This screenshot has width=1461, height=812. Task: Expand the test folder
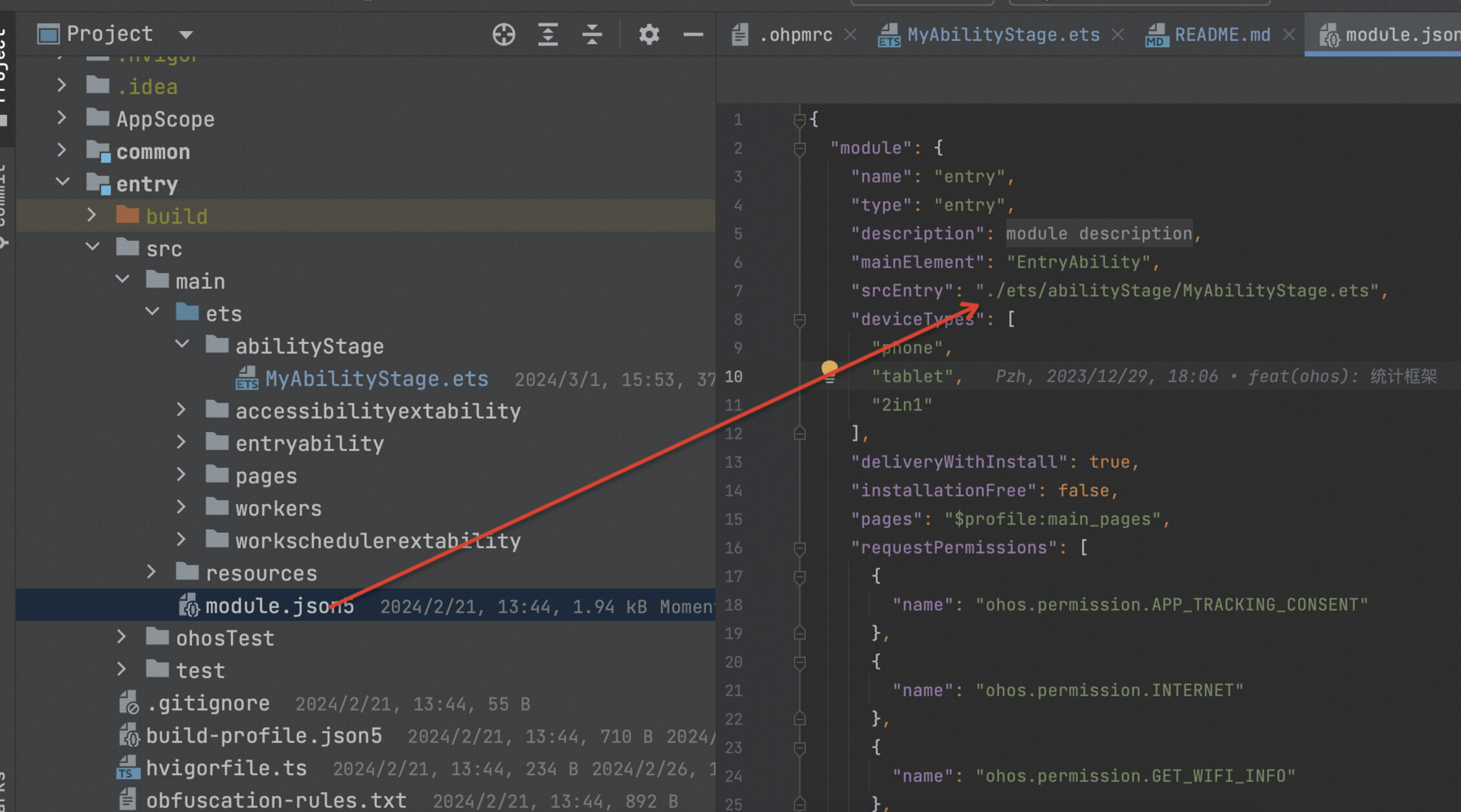click(121, 669)
